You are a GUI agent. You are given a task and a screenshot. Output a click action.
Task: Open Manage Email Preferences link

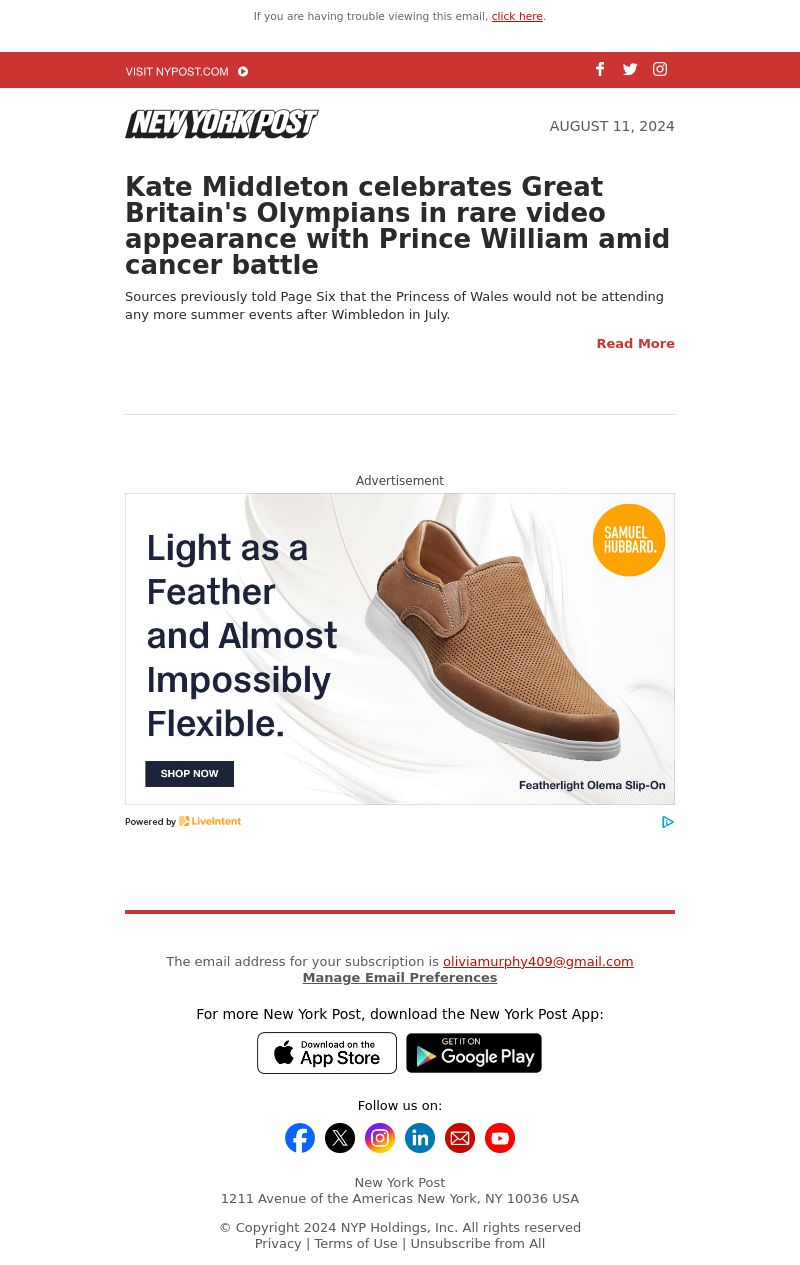tap(400, 978)
